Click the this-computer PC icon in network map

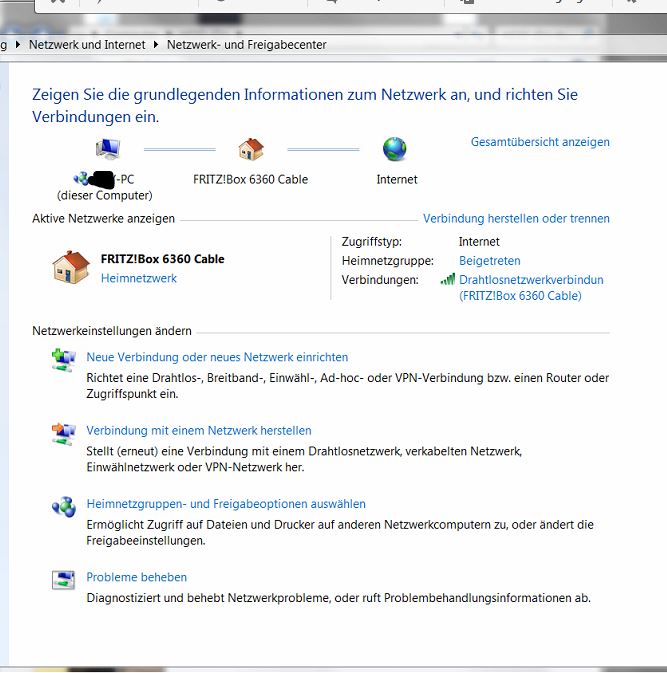(108, 149)
